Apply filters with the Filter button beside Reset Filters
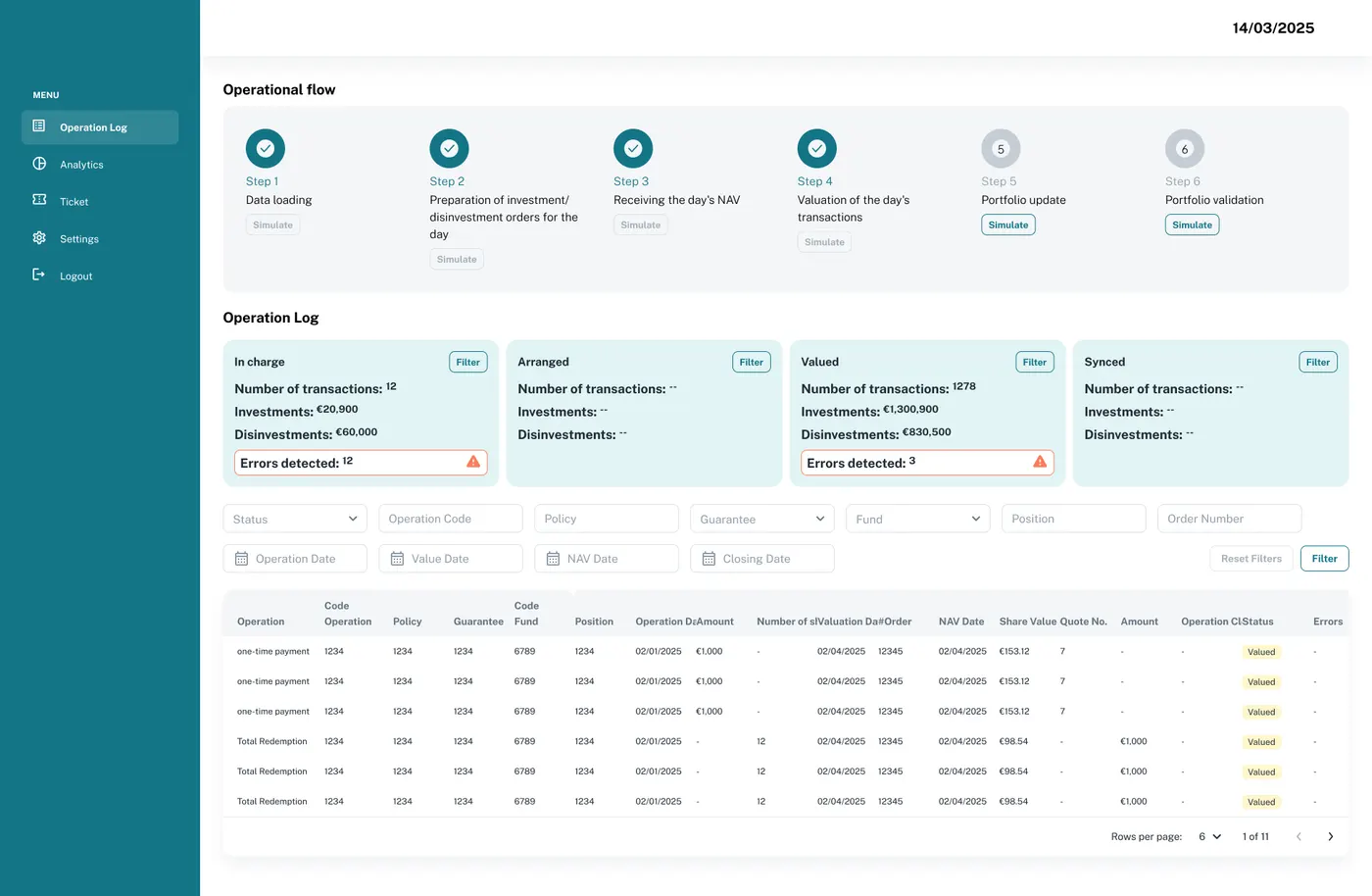The height and width of the screenshot is (896, 1372). tap(1325, 559)
